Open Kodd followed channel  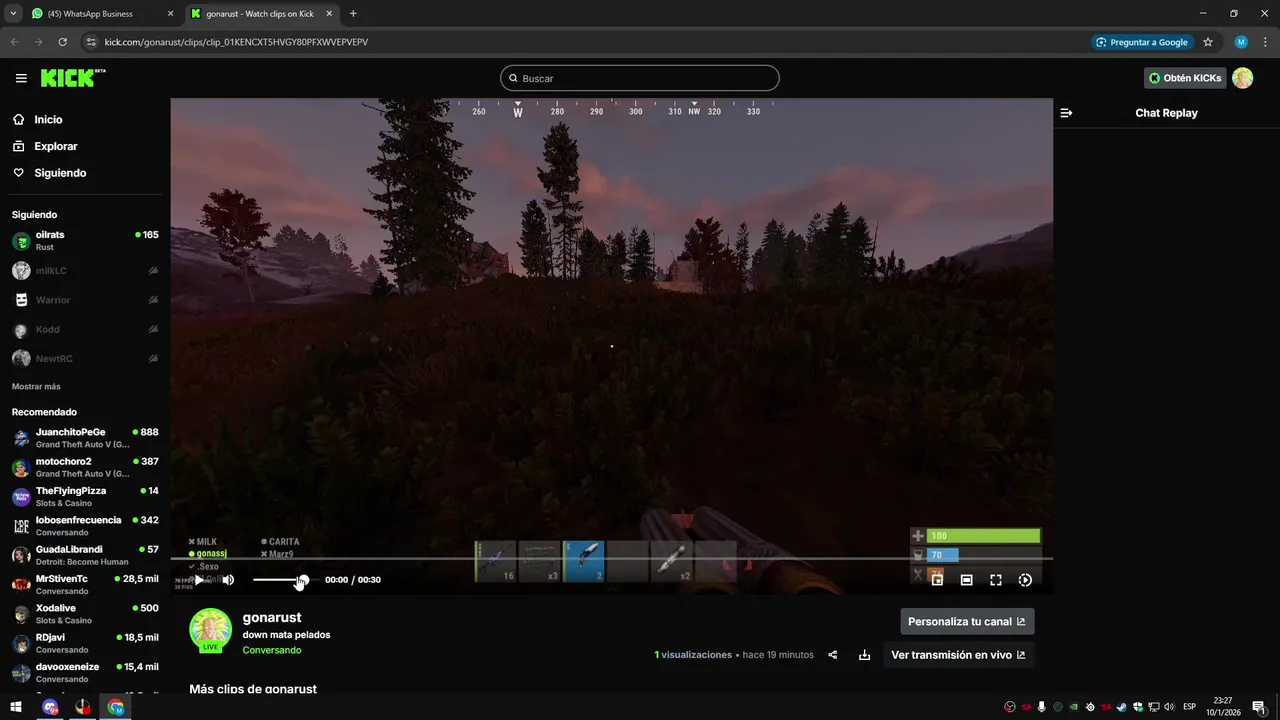coord(85,329)
